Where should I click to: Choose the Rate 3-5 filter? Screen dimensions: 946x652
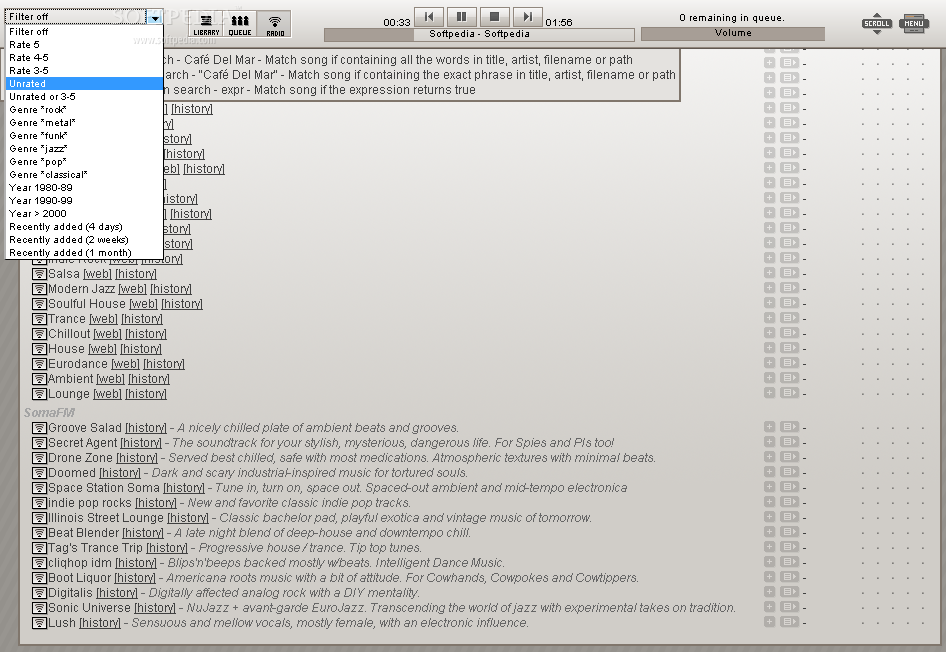click(84, 71)
